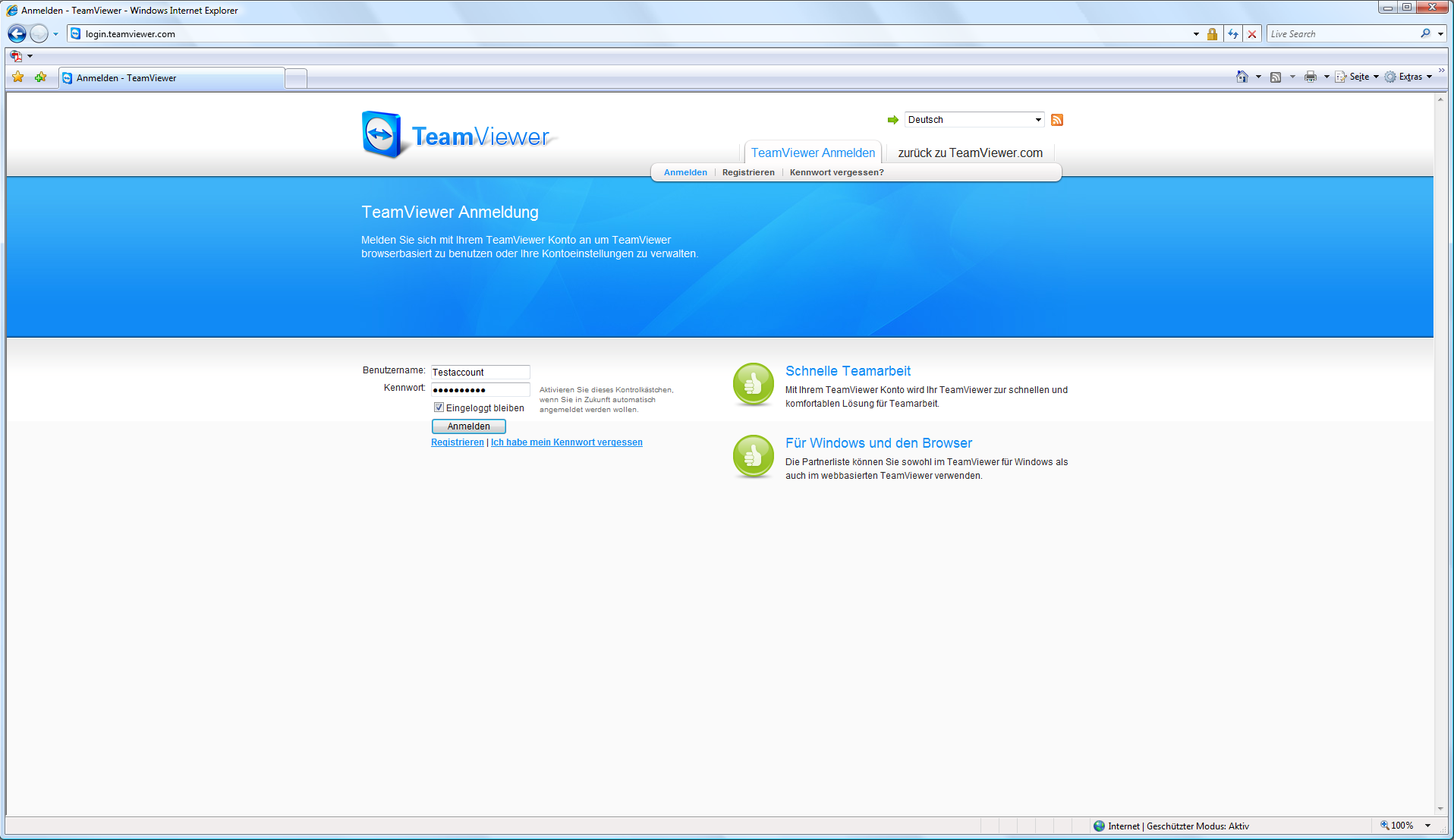Click the Back navigation arrow
The image size is (1454, 840).
point(15,33)
